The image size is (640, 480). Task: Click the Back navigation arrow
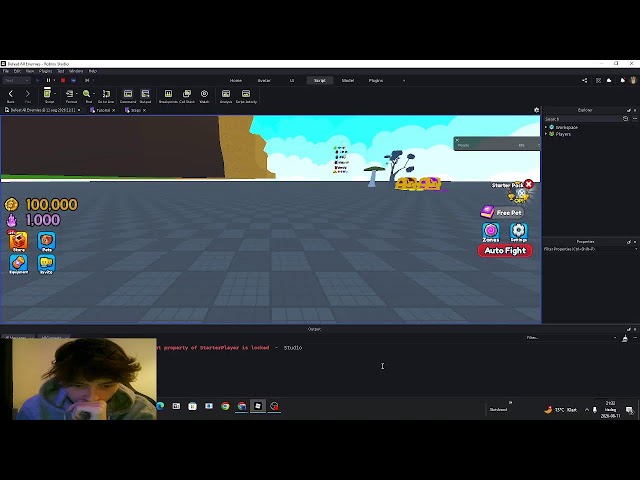click(11, 94)
